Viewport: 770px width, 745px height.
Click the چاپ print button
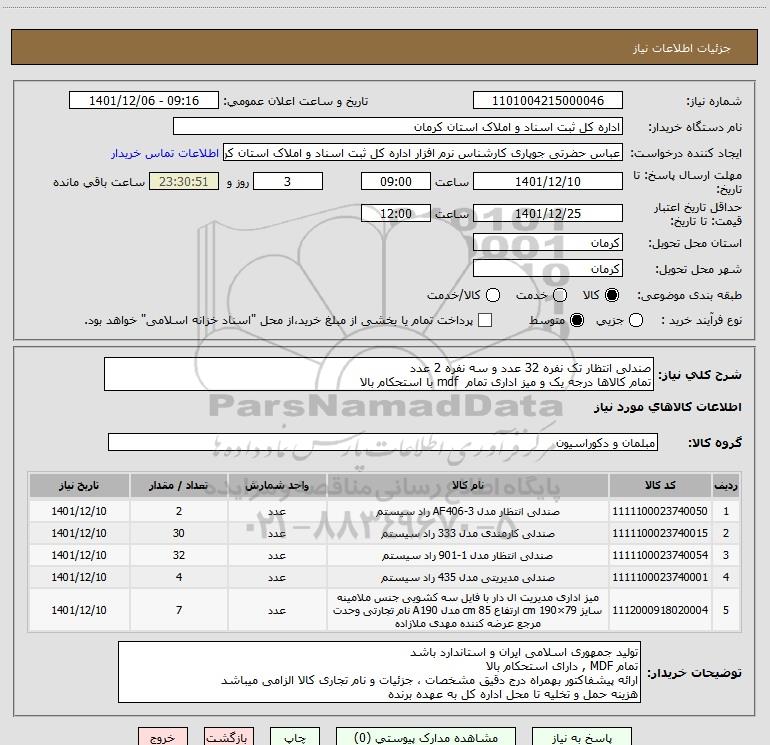(x=295, y=738)
